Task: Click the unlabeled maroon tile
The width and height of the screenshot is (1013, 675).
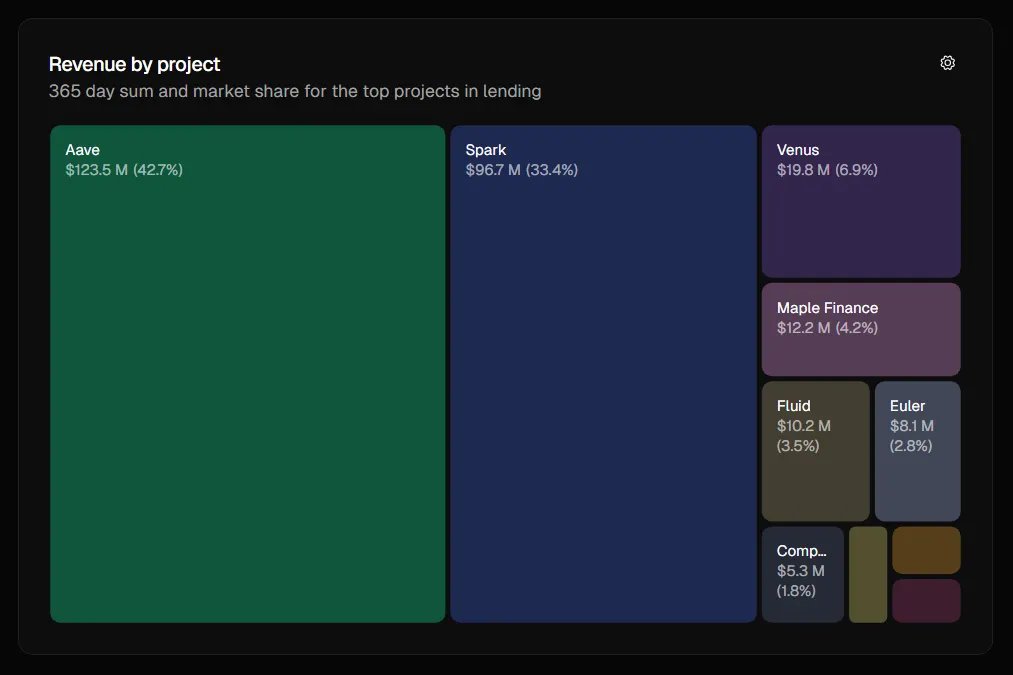Action: pyautogui.click(x=926, y=600)
